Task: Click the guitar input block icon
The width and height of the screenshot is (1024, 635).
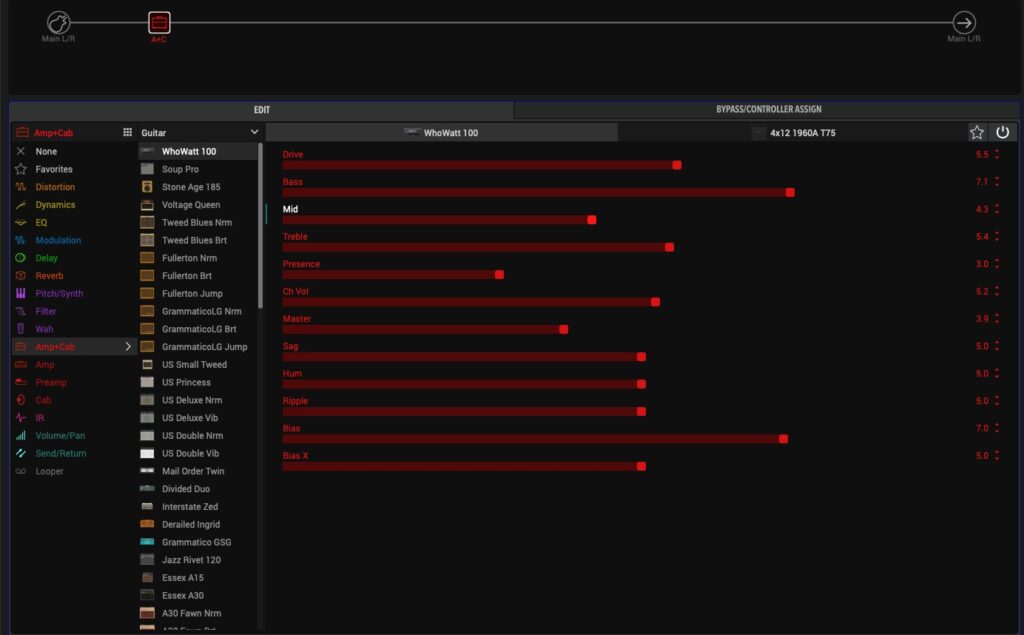Action: point(59,22)
